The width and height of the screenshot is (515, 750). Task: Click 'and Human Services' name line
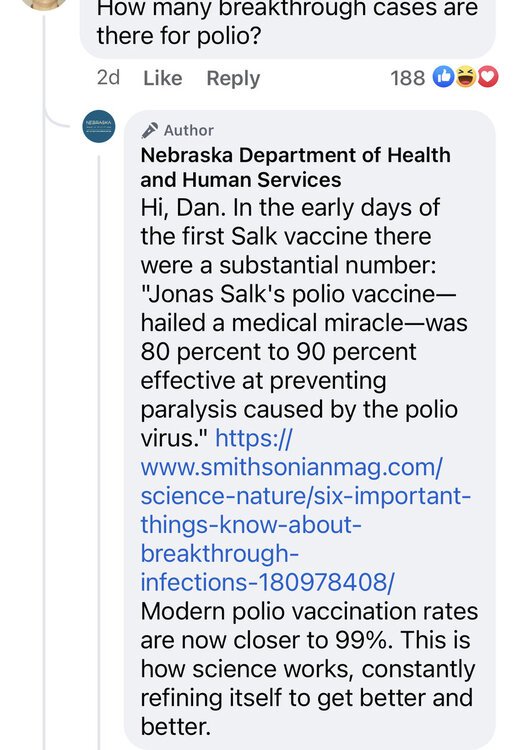click(241, 180)
